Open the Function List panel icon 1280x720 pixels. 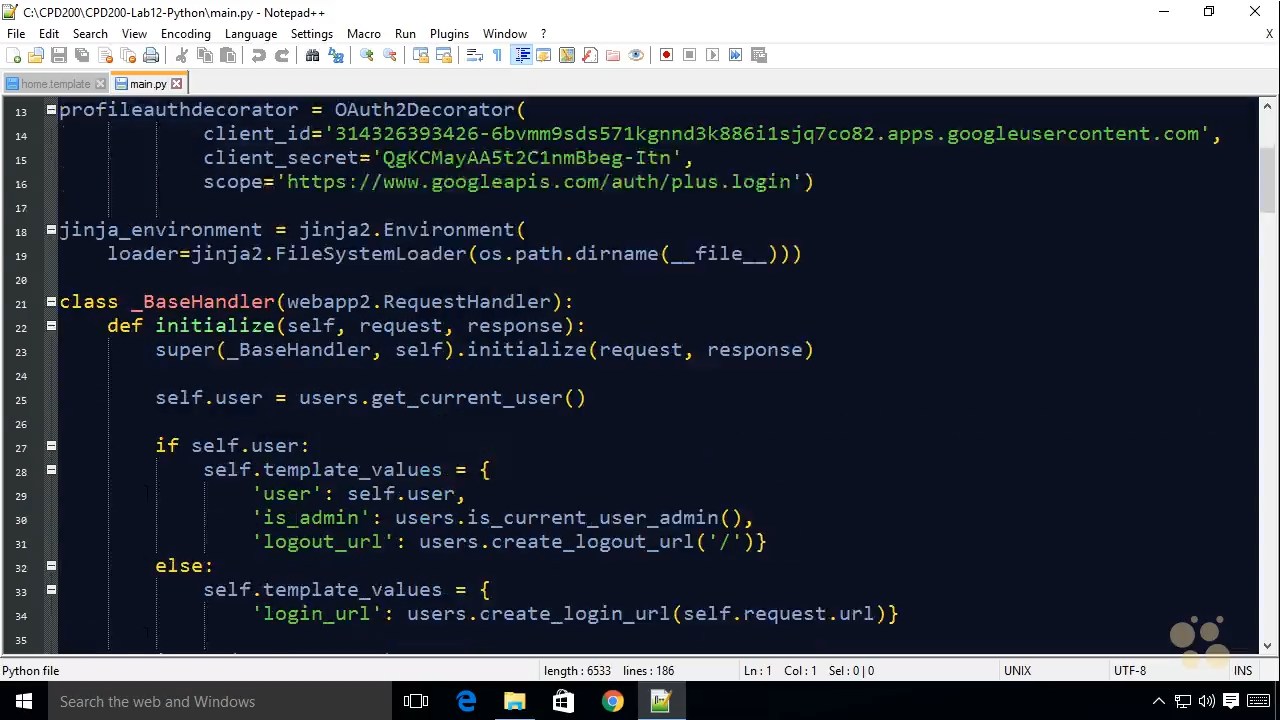(590, 55)
